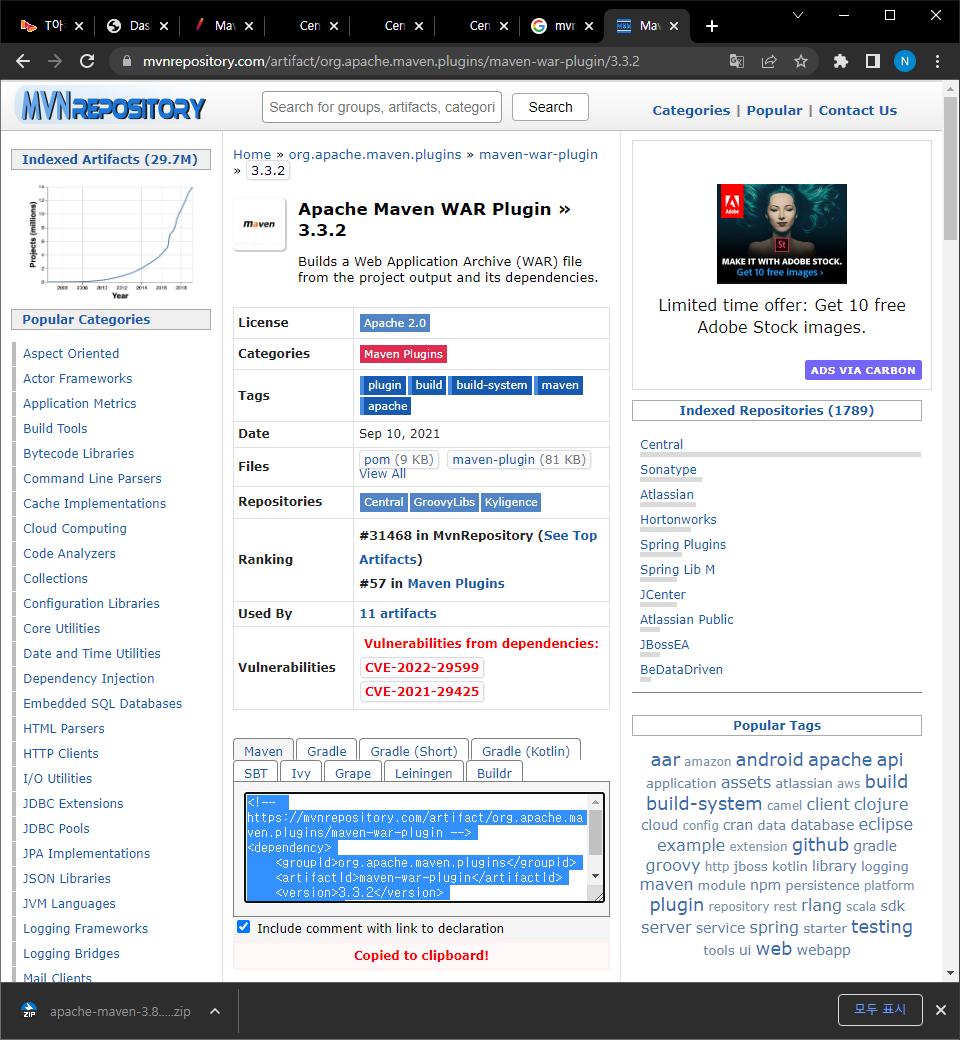Screen dimensions: 960x1040
Task: Open the Build Tools category
Action: [x=55, y=428]
